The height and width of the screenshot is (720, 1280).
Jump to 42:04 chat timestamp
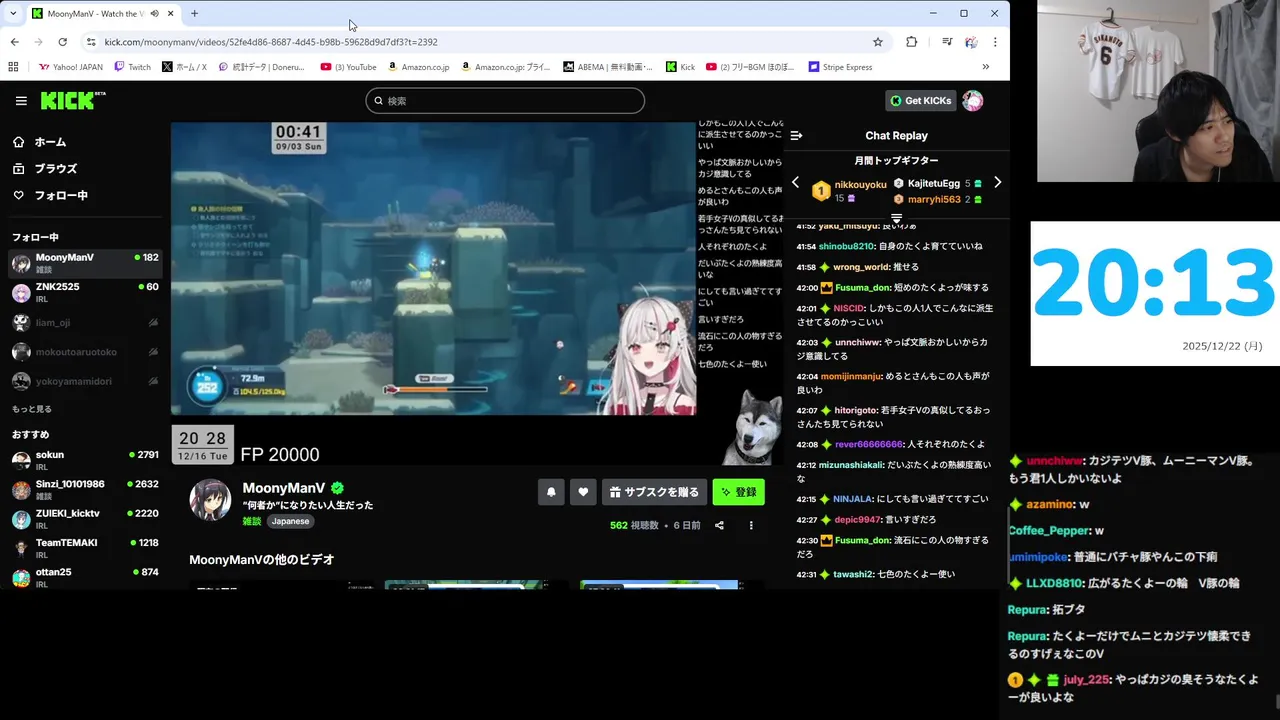click(807, 376)
